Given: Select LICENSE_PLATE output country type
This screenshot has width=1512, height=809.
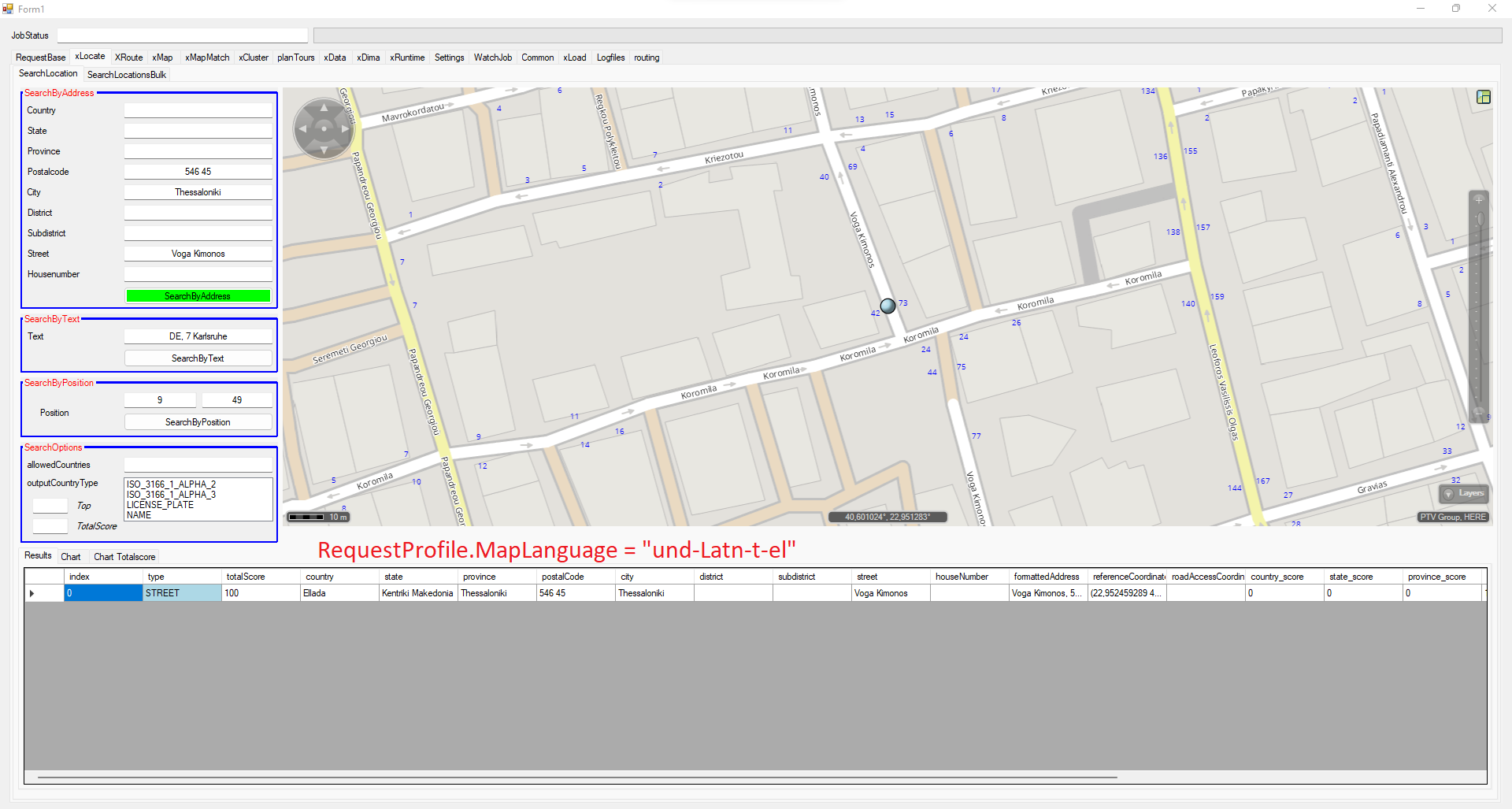Looking at the screenshot, I should (160, 505).
